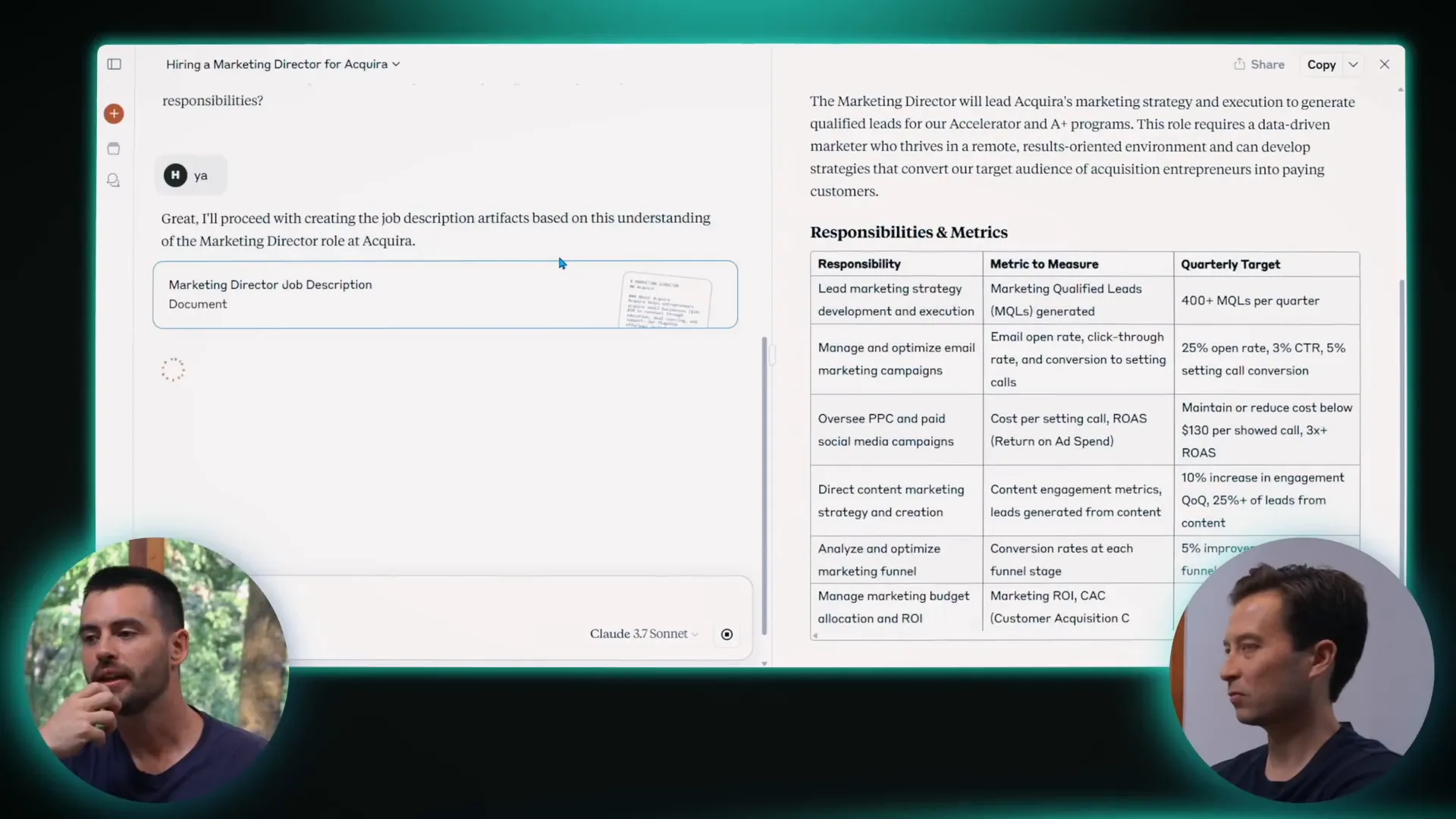The image size is (1456, 819).
Task: Click the Share icon button
Action: (1259, 64)
